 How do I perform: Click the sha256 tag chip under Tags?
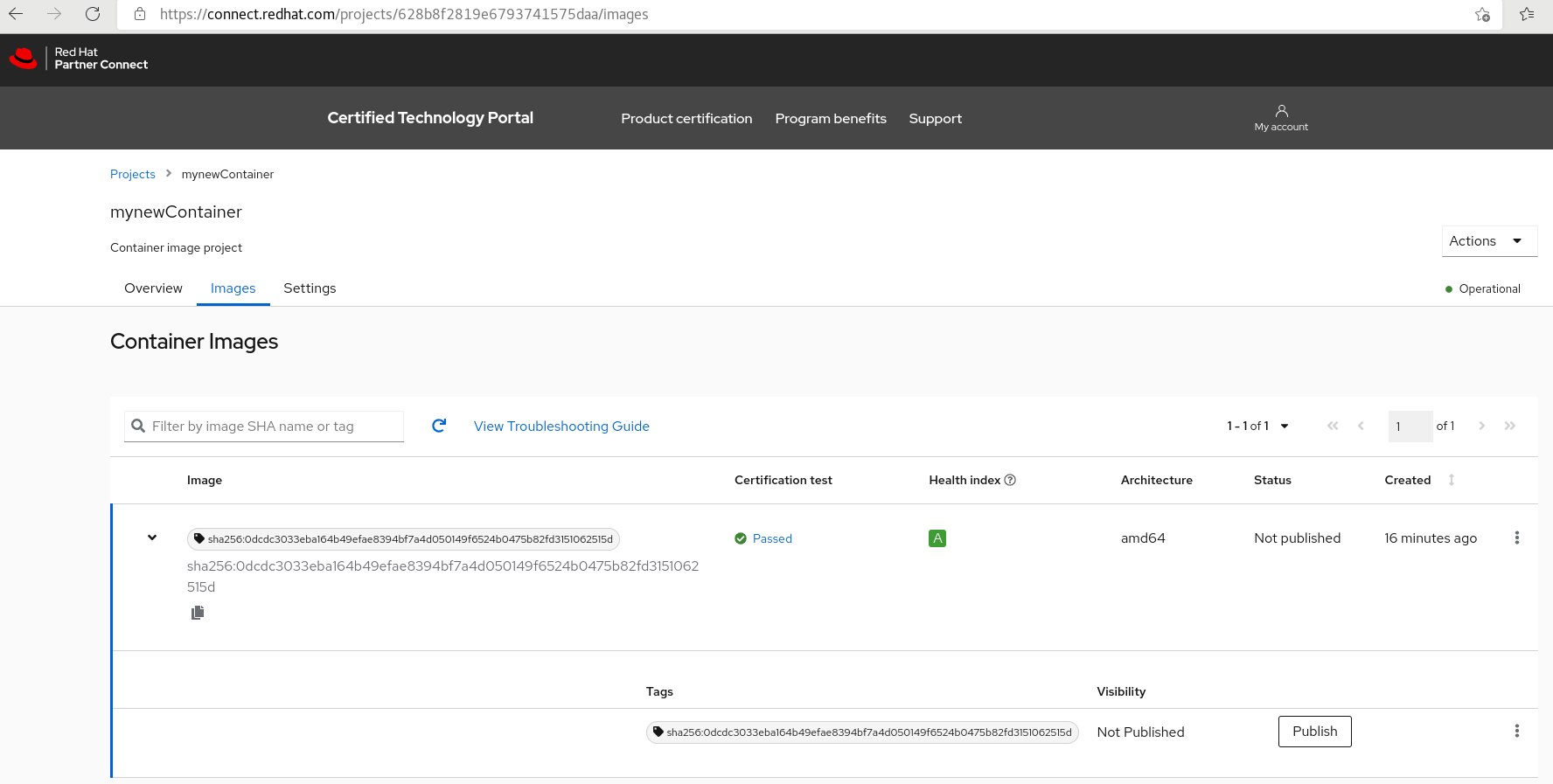862,732
